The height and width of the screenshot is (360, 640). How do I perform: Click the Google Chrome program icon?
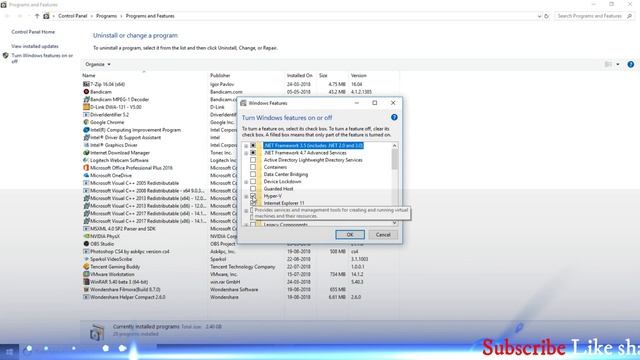(x=86, y=122)
